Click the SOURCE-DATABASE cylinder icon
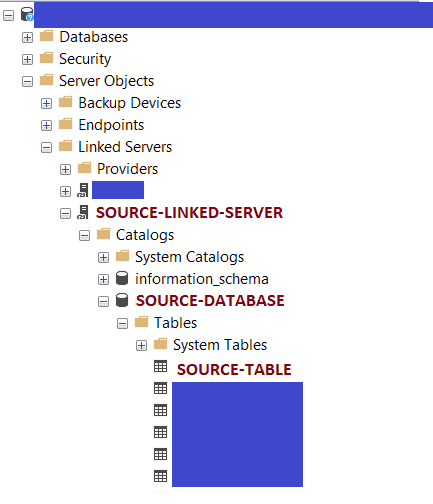The image size is (433, 504). (x=122, y=300)
